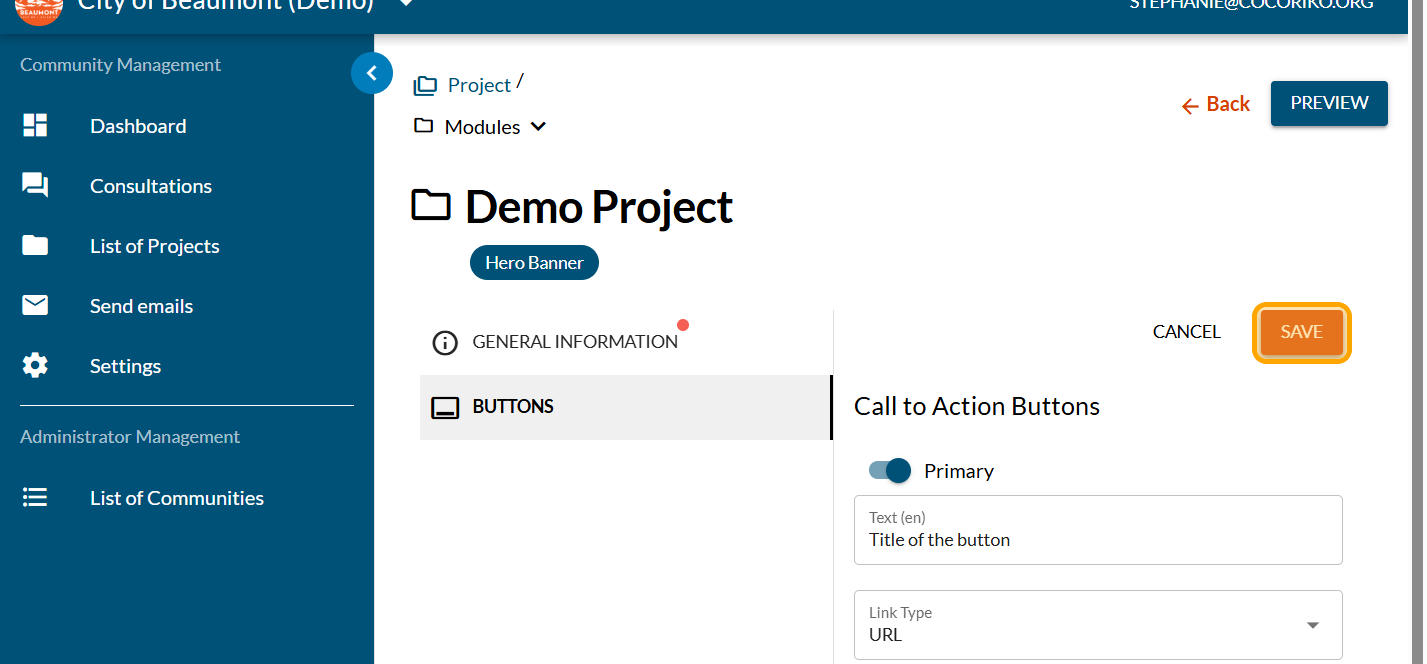
Task: Toggle the Primary button switch off
Action: (890, 471)
